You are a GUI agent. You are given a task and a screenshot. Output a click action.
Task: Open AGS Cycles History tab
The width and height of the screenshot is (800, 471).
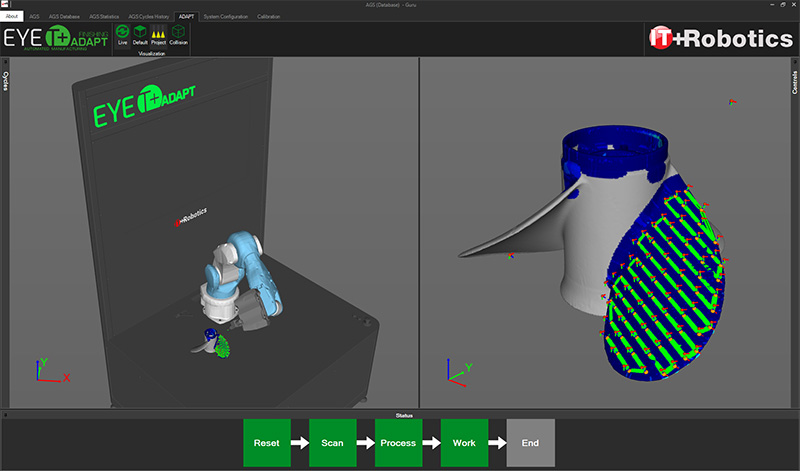pyautogui.click(x=148, y=16)
